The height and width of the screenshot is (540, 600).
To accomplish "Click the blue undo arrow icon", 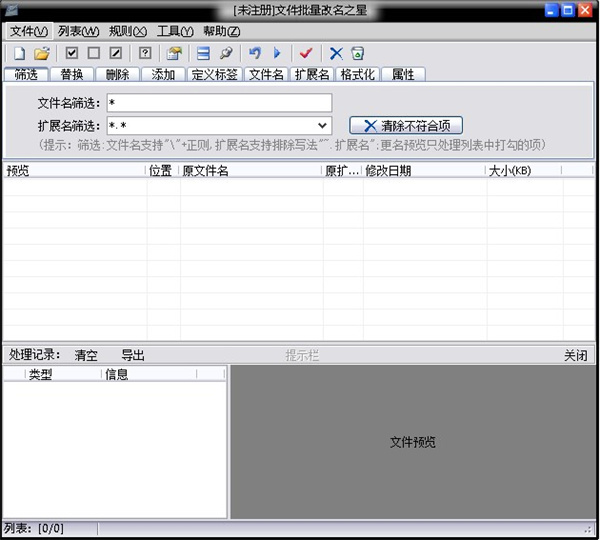I will [255, 53].
